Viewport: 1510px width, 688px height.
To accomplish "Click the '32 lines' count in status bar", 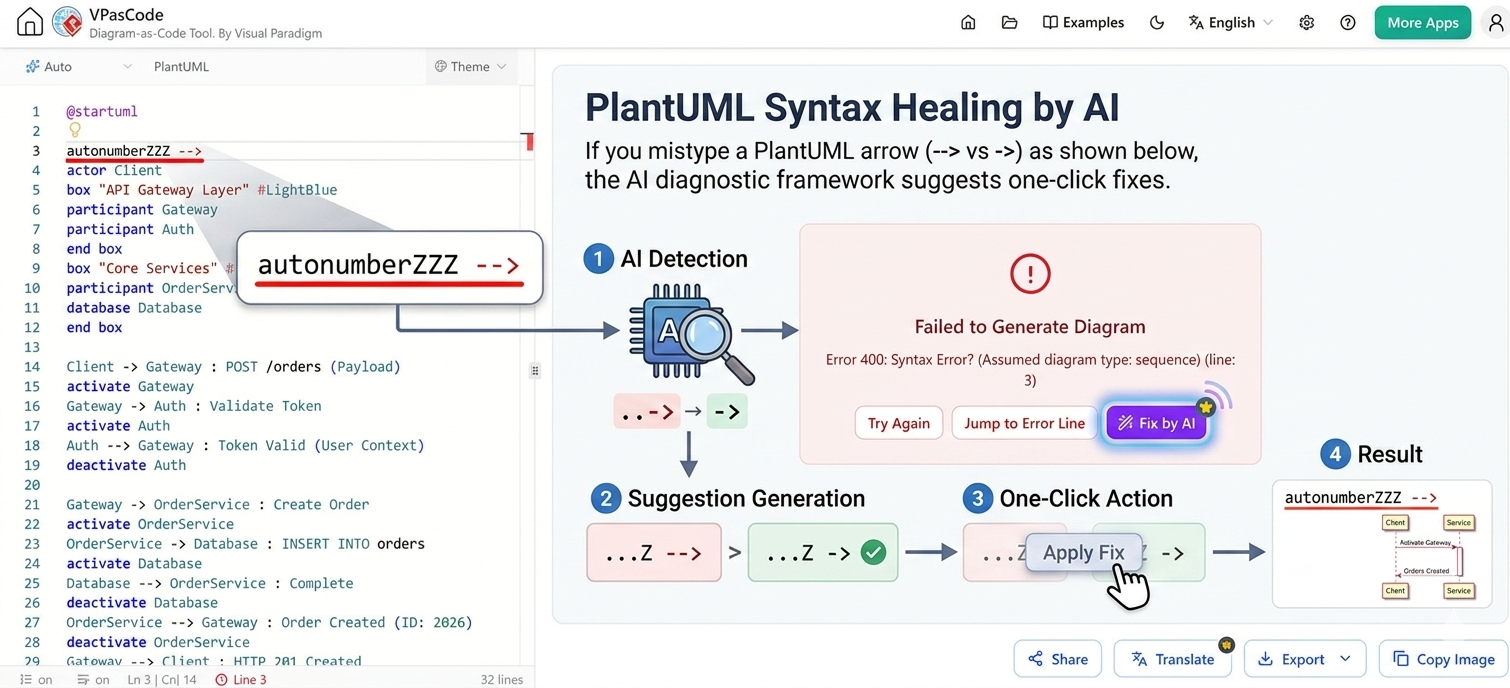I will coord(502,679).
